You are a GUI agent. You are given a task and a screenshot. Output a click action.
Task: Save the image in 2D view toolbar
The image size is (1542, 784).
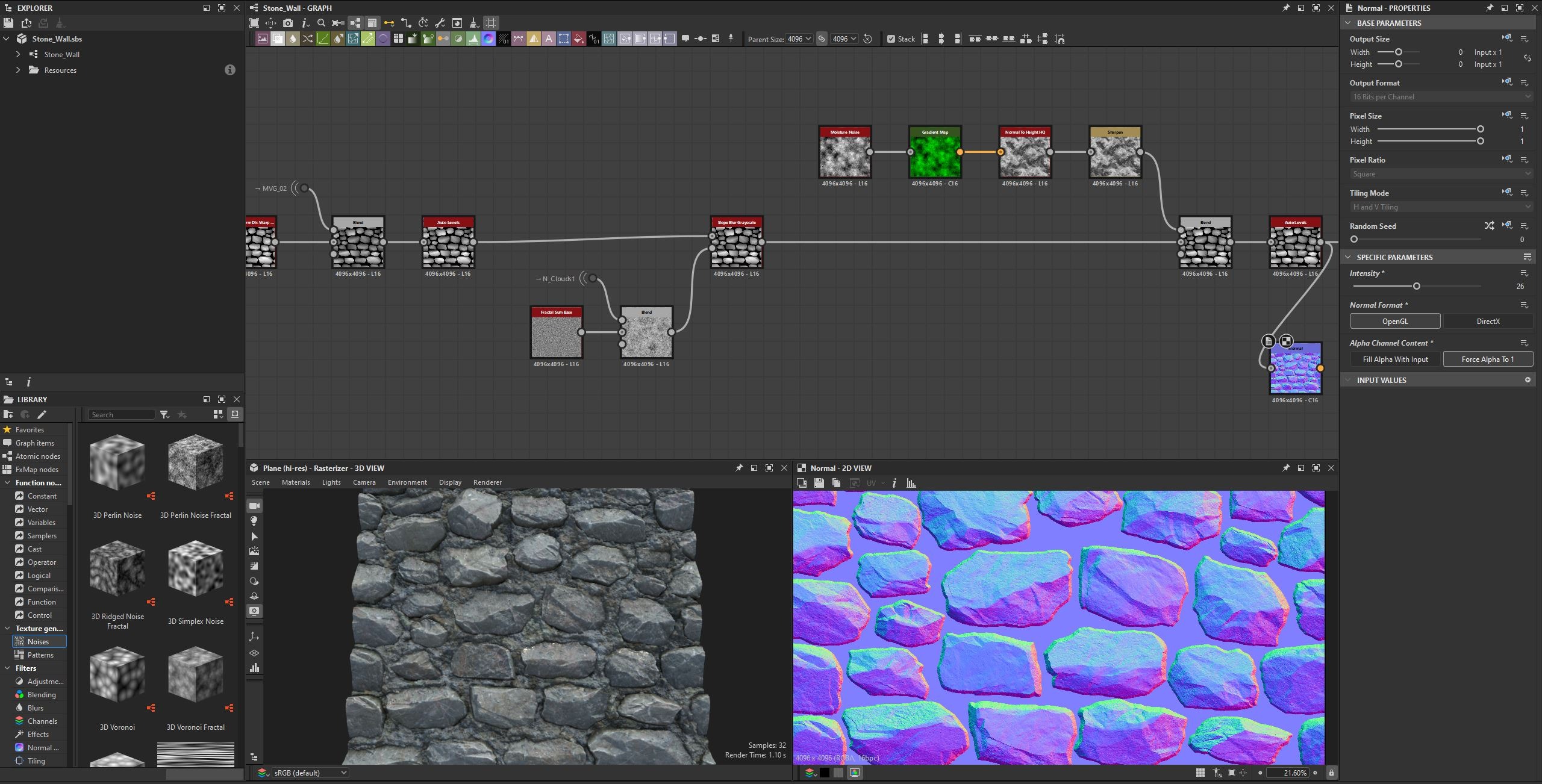[x=819, y=483]
